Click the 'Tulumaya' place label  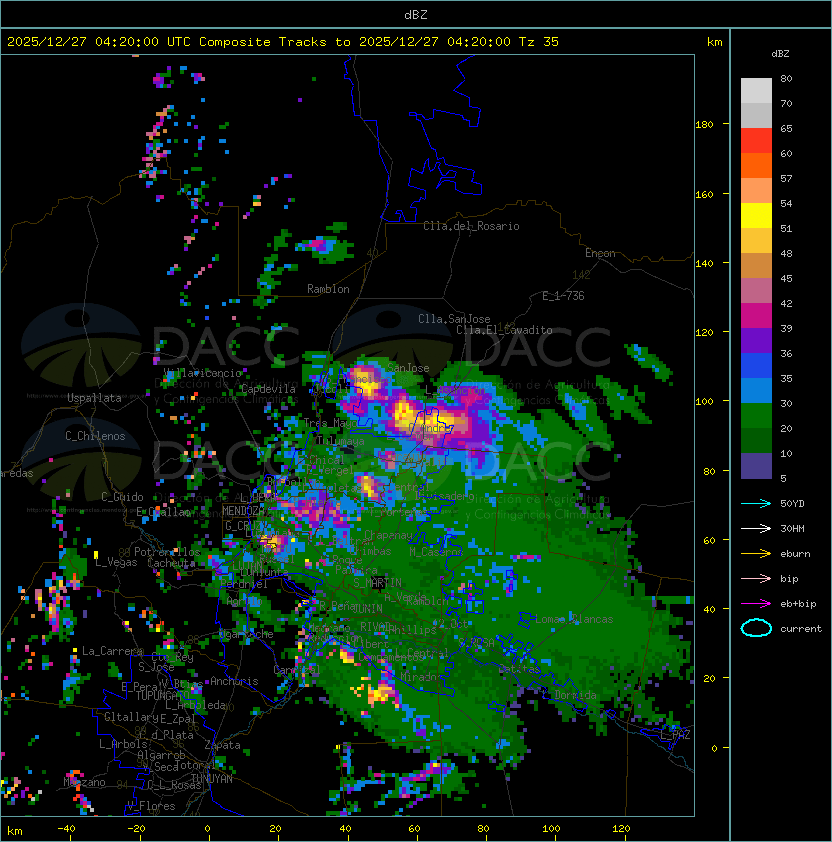(x=341, y=441)
